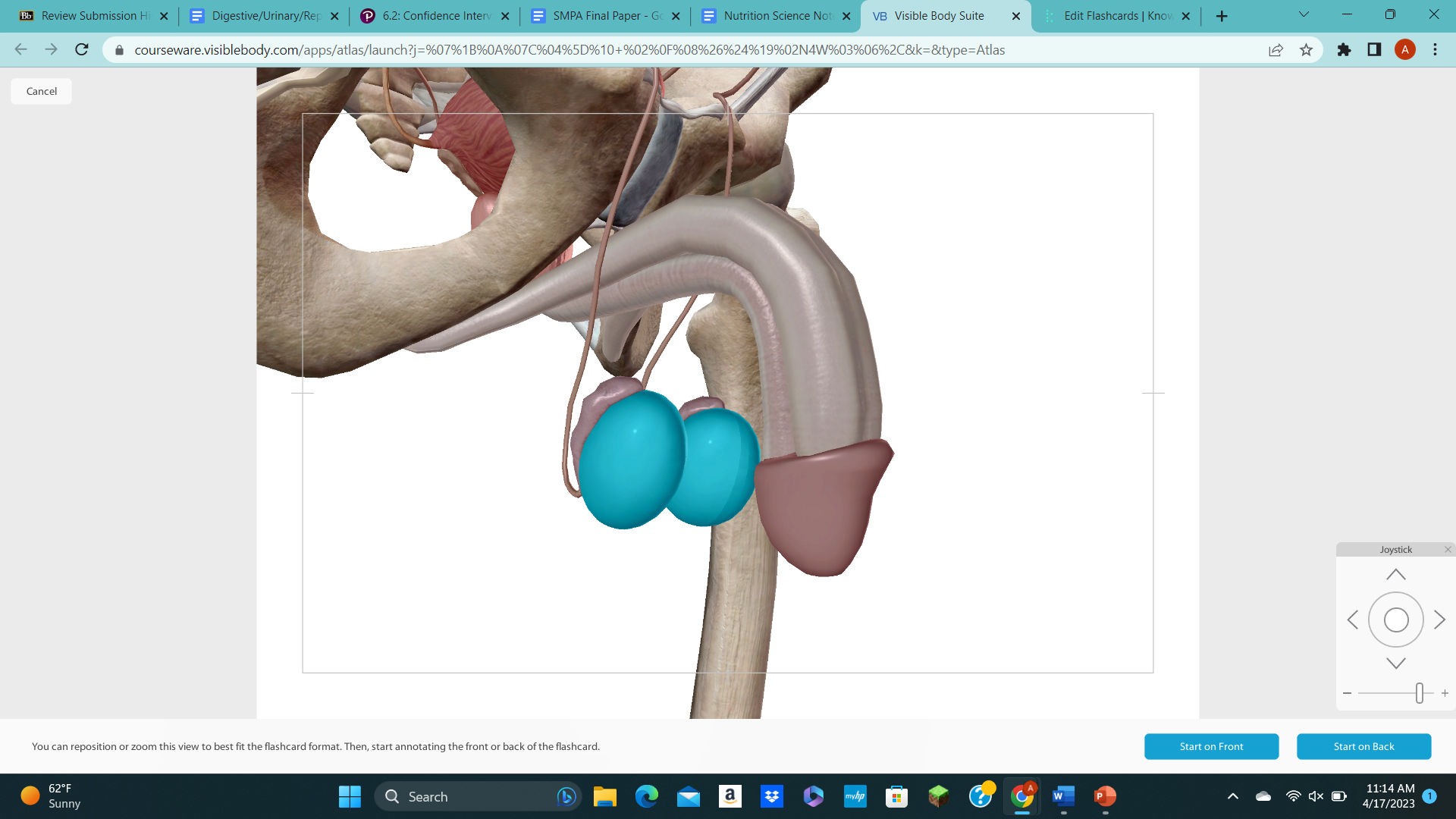The height and width of the screenshot is (819, 1456).
Task: Pan the view upward with the joystick up arrow
Action: click(1396, 573)
